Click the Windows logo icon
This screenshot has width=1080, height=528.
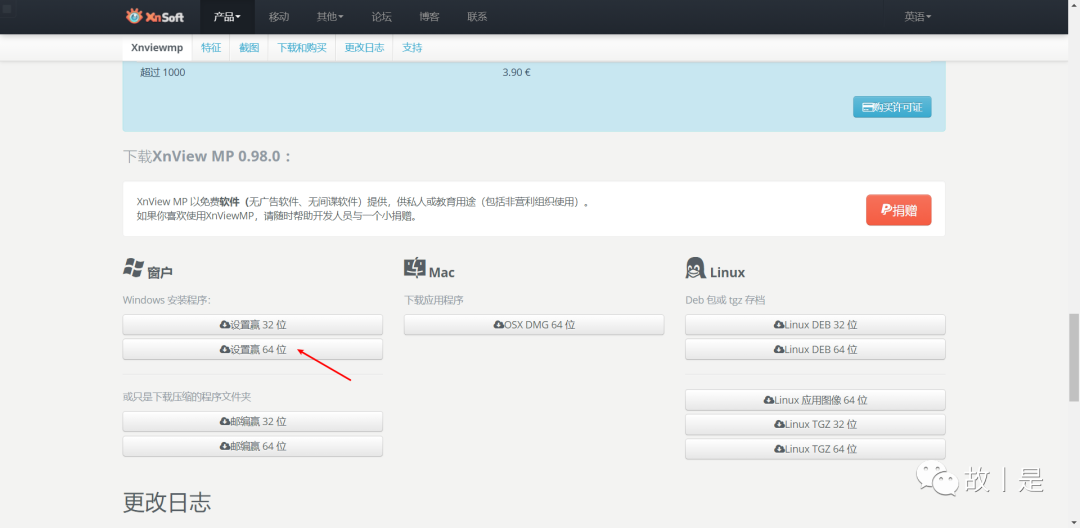[133, 268]
